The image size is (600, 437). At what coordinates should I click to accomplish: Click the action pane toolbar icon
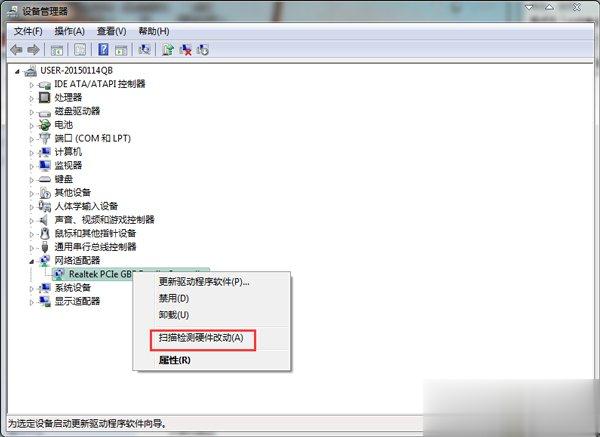tap(121, 50)
